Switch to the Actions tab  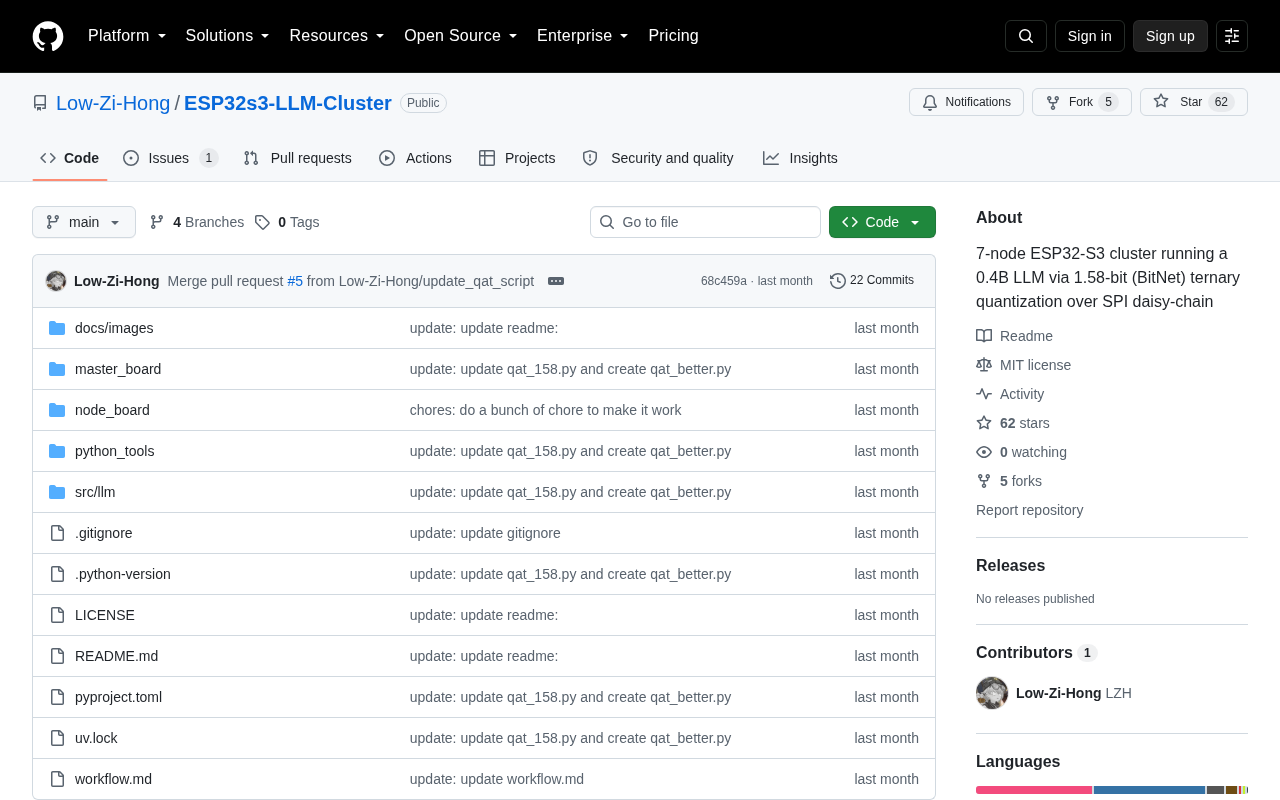(415, 158)
